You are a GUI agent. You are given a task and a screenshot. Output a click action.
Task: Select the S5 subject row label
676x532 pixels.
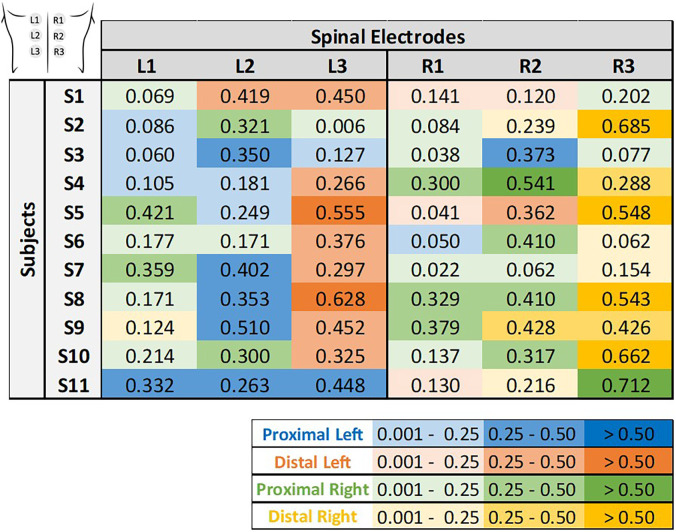73,212
